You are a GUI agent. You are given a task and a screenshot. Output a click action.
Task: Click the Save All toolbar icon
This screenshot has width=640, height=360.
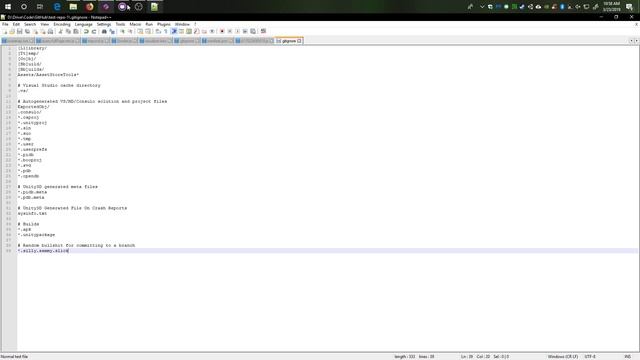coord(27,31)
